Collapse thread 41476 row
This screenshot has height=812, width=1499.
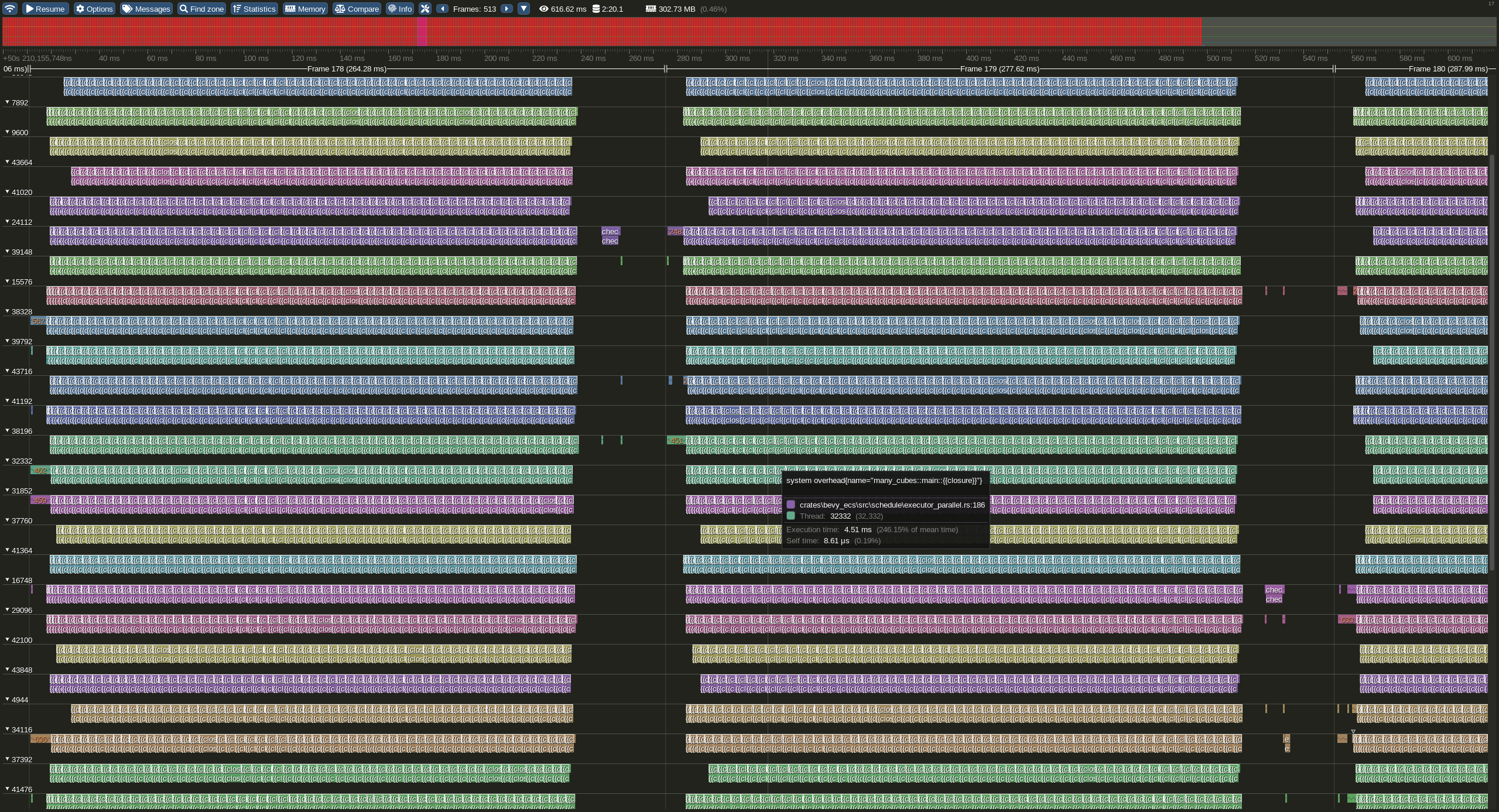(x=8, y=789)
